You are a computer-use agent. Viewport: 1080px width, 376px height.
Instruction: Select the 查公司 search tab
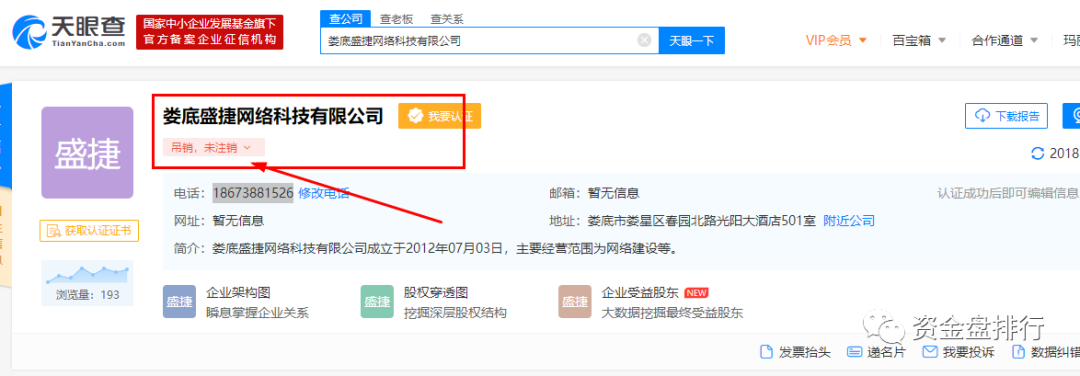pos(345,19)
